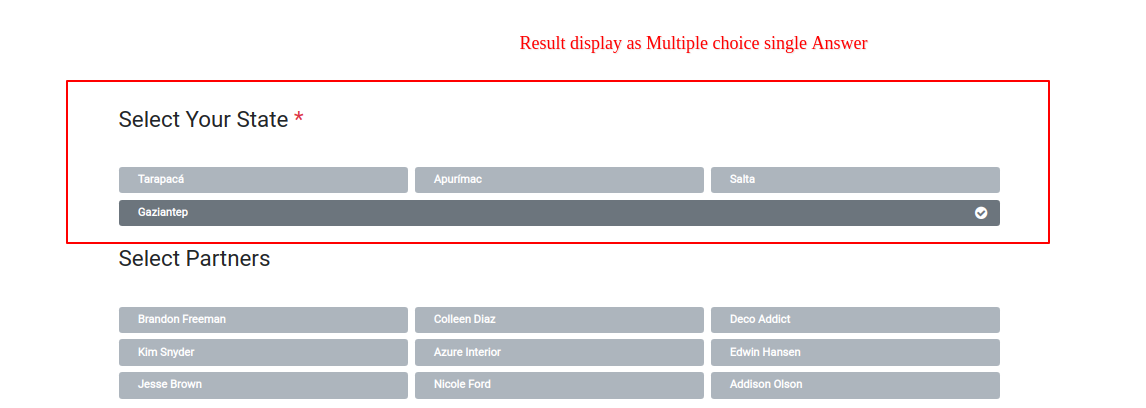Click the checkmark icon on Gaziantep
This screenshot has height=408, width=1146.
tap(981, 213)
